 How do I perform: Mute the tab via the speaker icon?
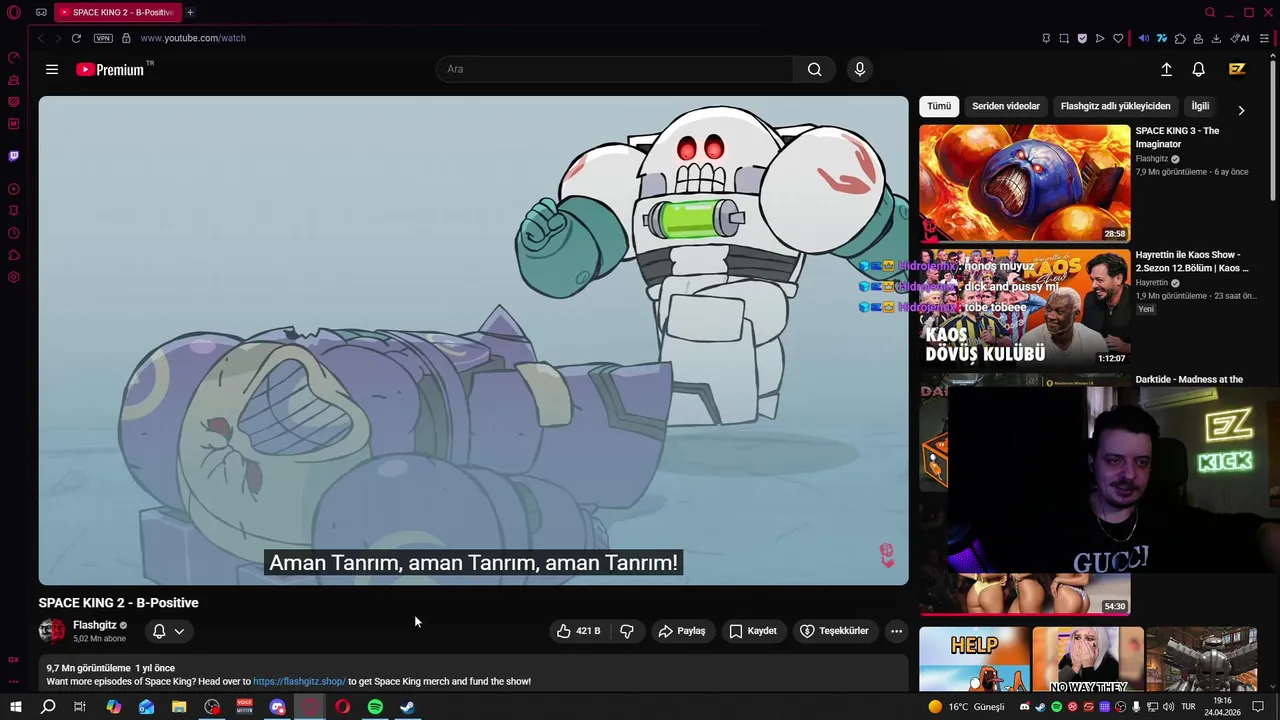(x=1144, y=38)
